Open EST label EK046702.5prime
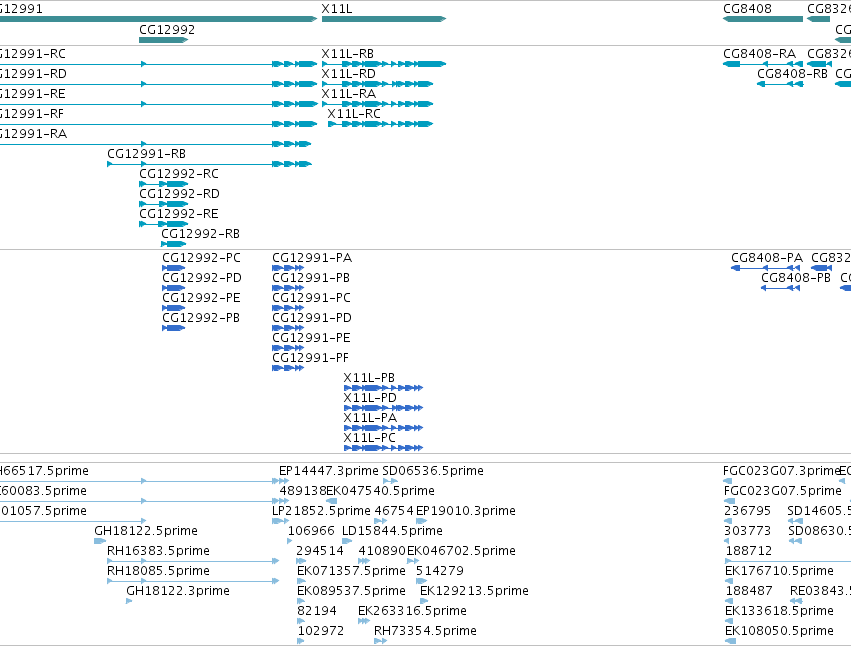The height and width of the screenshot is (646, 851). tap(461, 552)
